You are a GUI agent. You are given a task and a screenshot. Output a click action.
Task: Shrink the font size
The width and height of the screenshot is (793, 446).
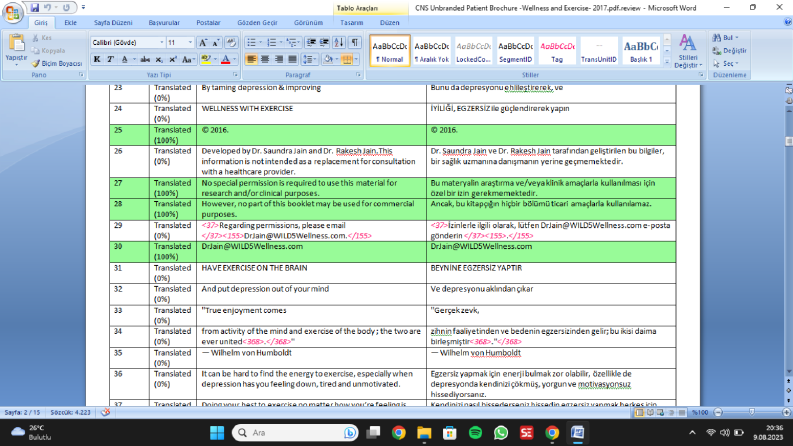click(216, 42)
